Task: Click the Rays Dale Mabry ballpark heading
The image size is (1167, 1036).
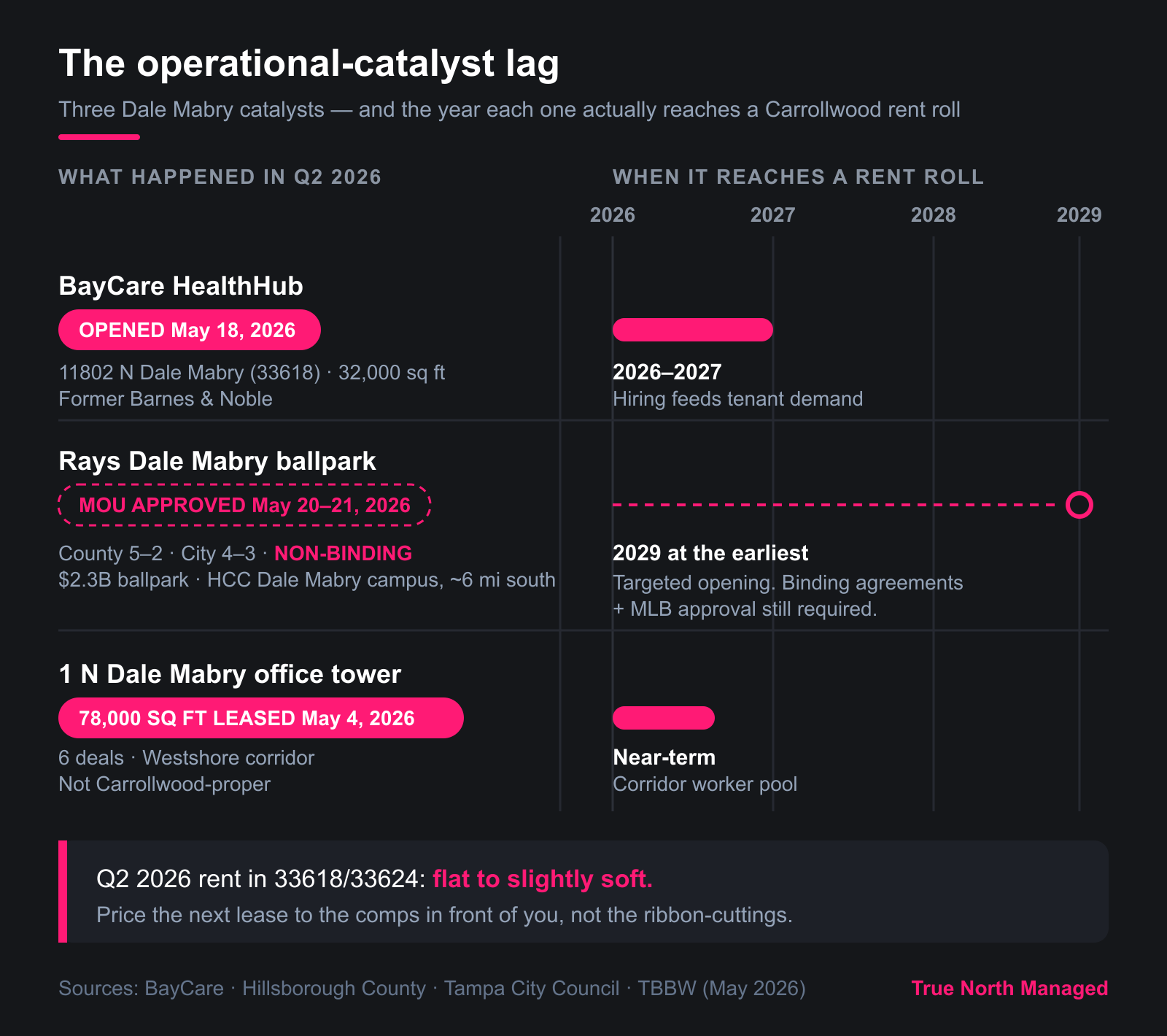Action: [217, 462]
